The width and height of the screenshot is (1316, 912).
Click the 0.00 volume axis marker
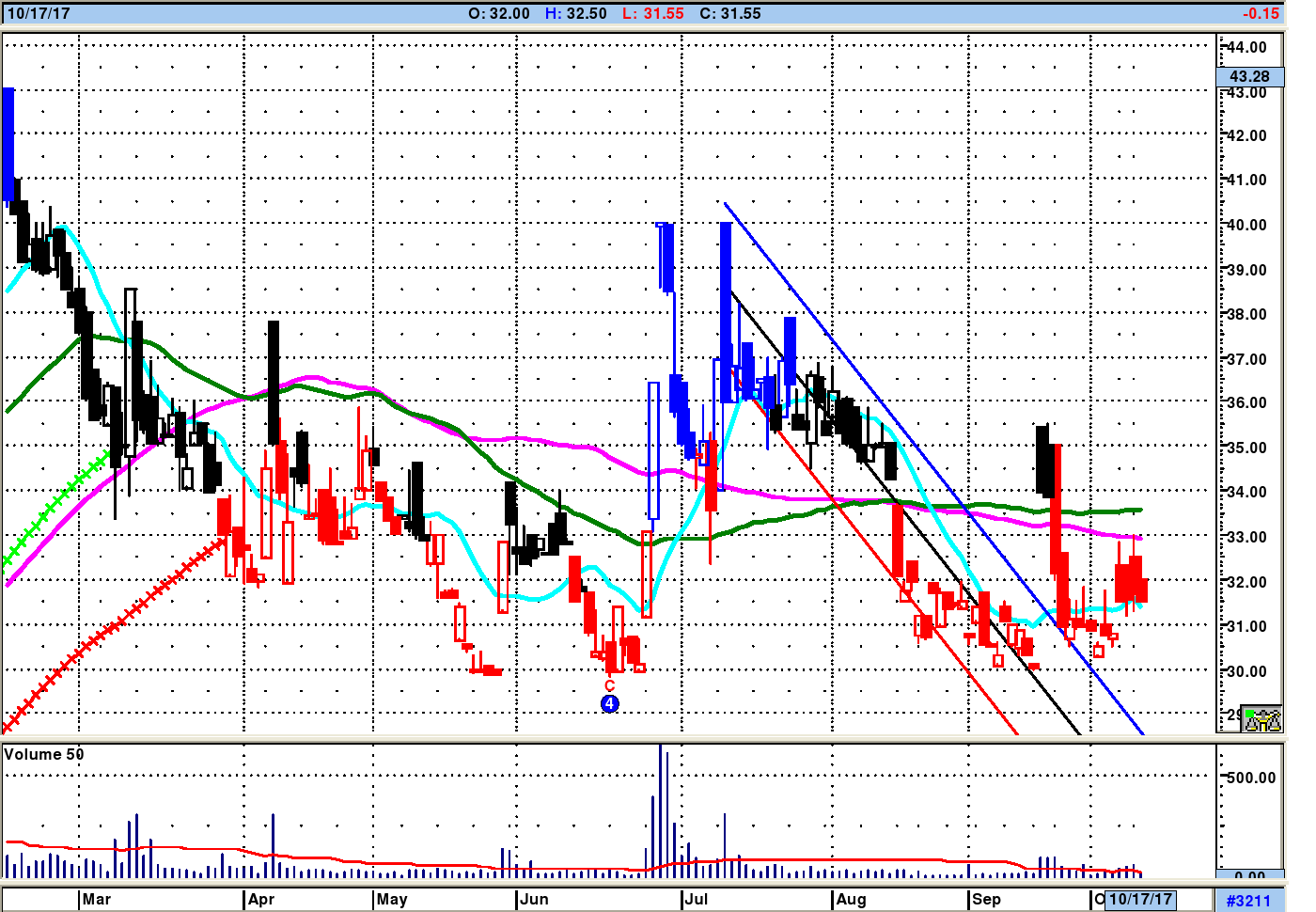click(x=1249, y=876)
